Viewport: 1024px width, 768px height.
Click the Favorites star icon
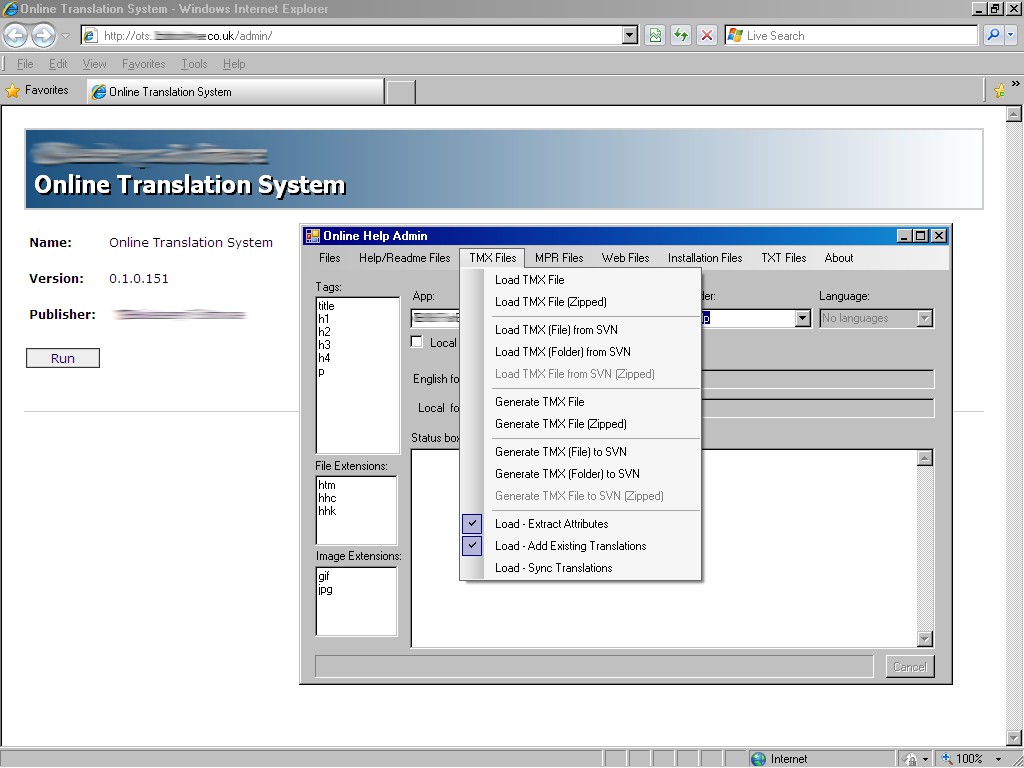click(13, 90)
